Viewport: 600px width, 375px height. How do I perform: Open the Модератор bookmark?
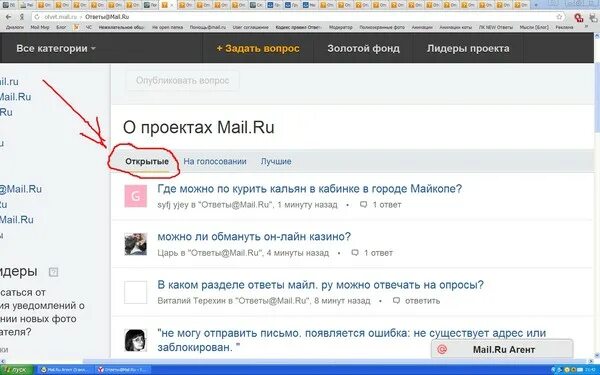coord(341,27)
